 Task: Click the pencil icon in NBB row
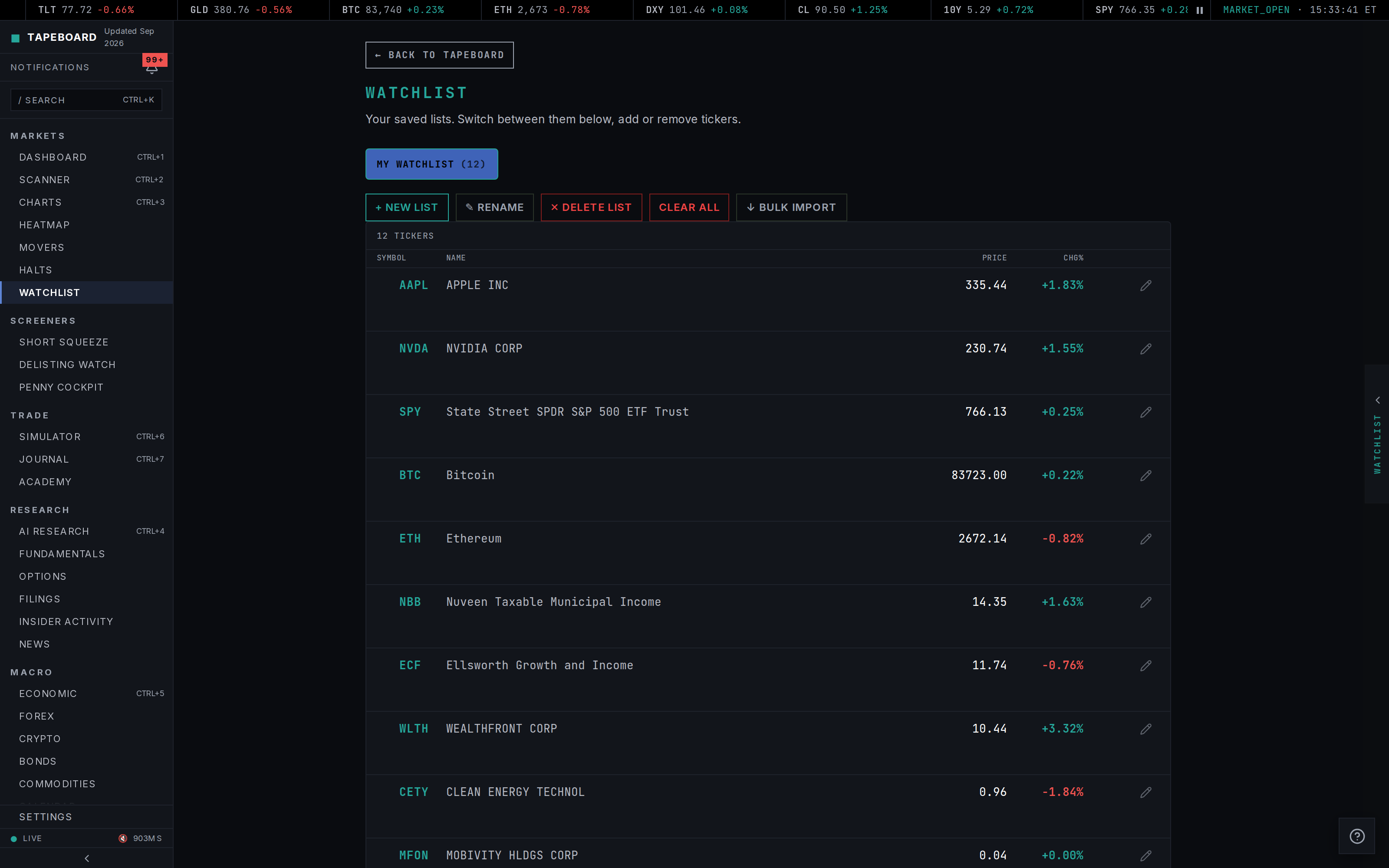coord(1145,602)
